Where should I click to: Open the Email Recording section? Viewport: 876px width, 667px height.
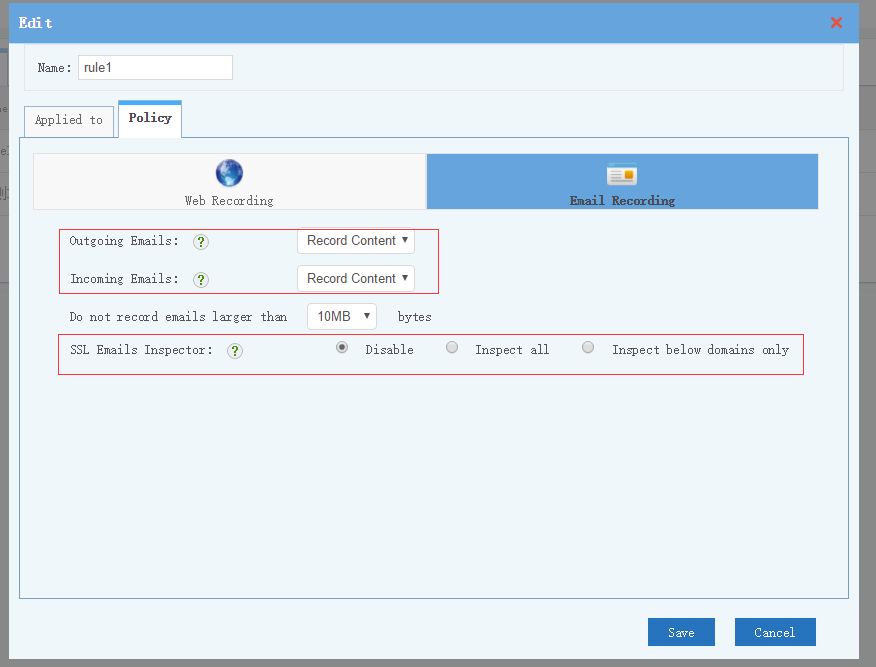pos(622,182)
